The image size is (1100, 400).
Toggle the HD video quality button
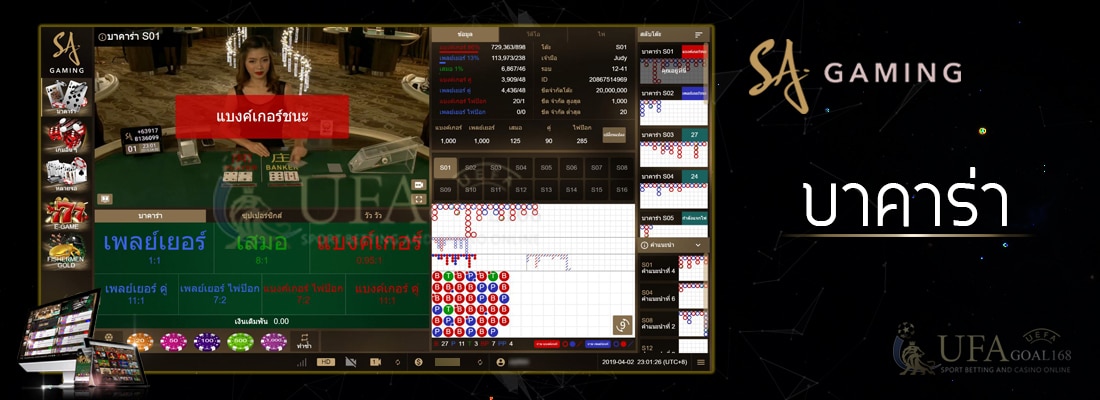[x=325, y=361]
